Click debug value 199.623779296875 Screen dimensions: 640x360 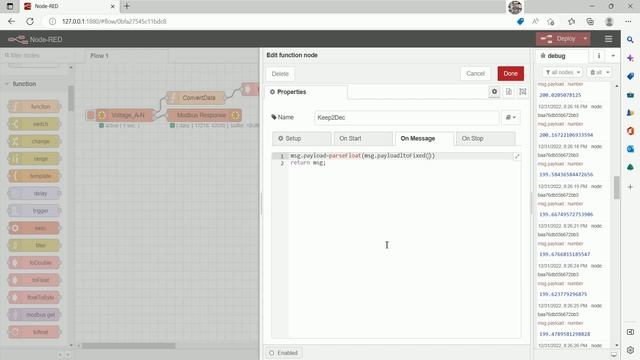click(563, 294)
